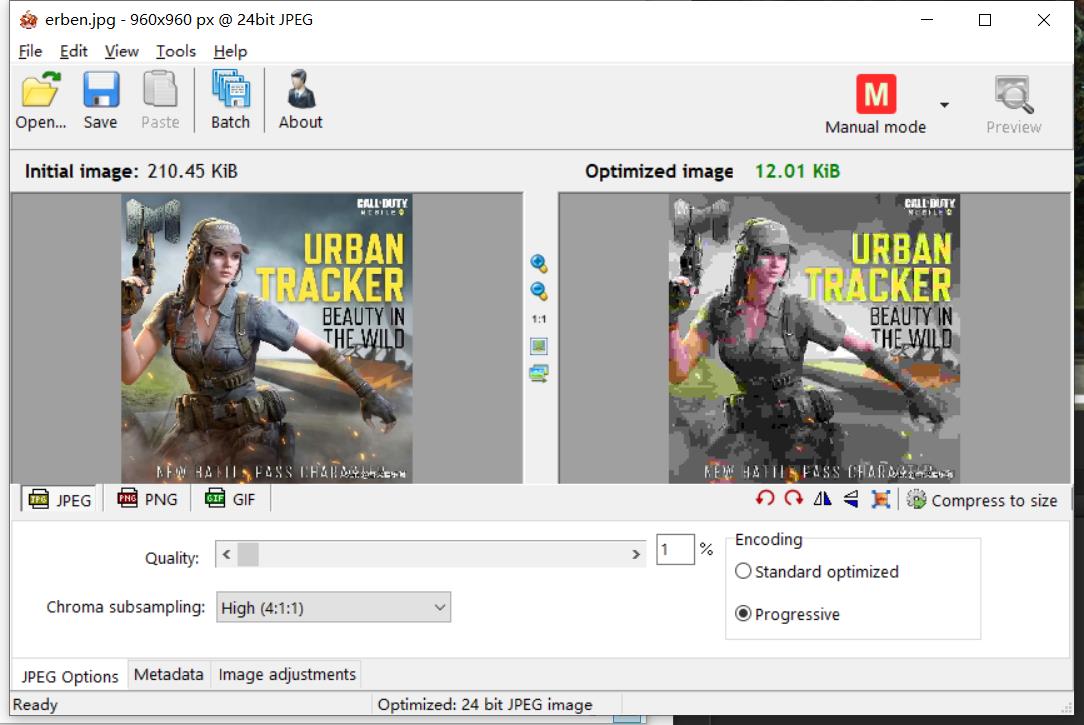Click Quality slider right arrow
Image resolution: width=1084 pixels, height=725 pixels.
tap(635, 554)
